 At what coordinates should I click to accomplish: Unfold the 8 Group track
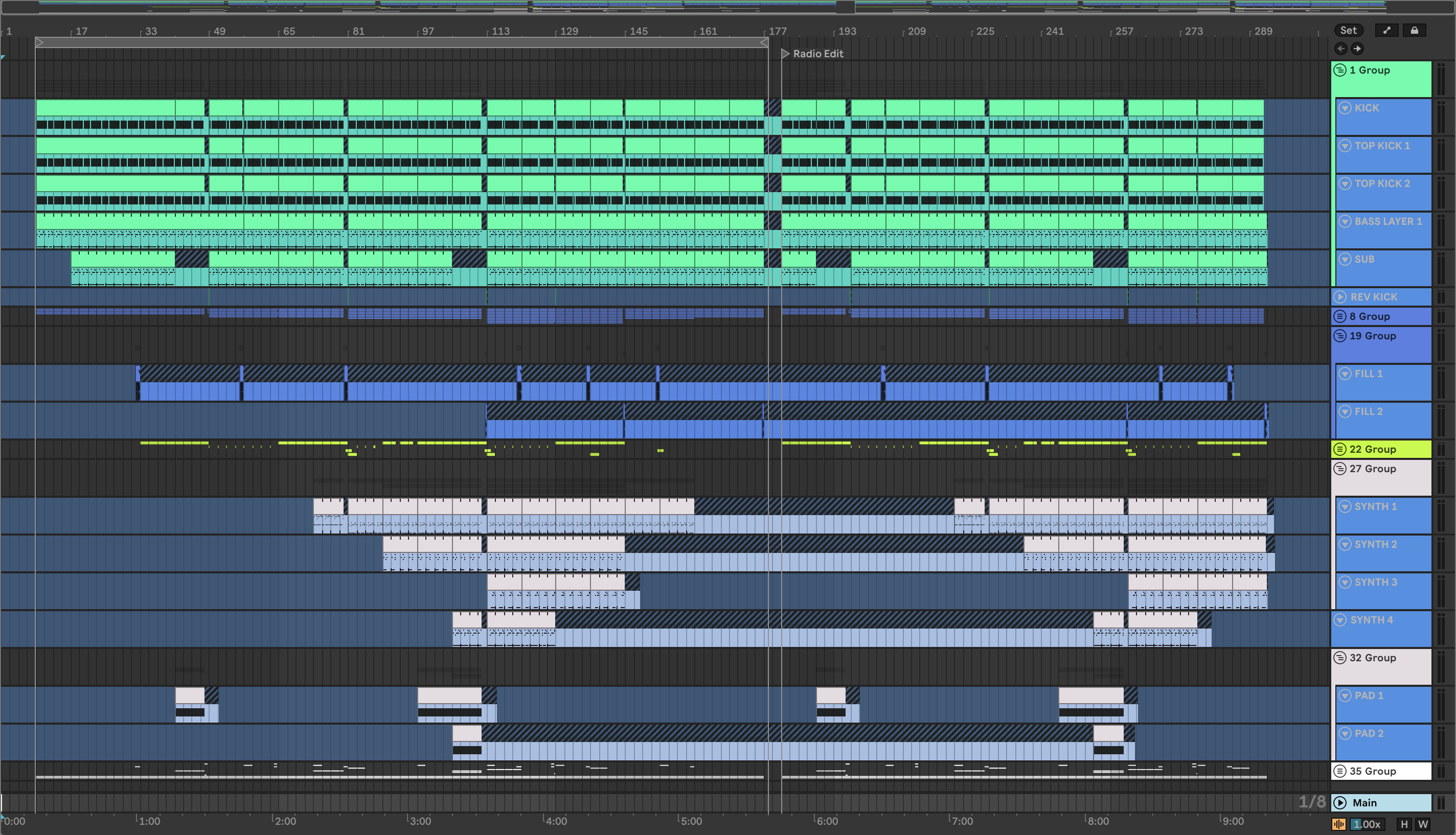[1340, 316]
